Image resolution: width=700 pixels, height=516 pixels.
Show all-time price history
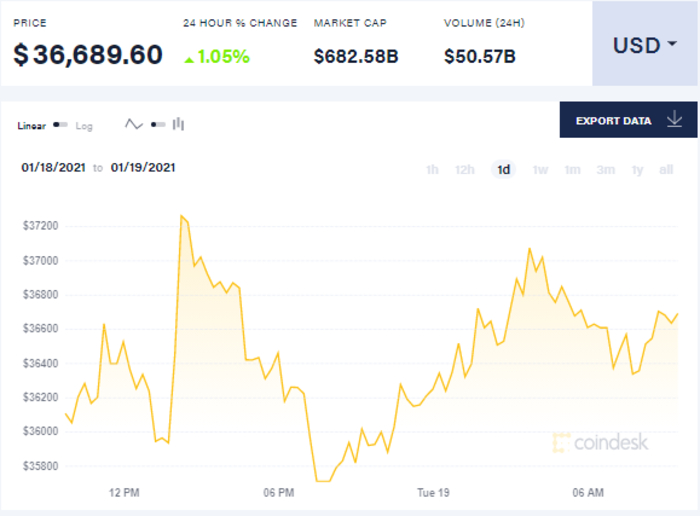666,170
